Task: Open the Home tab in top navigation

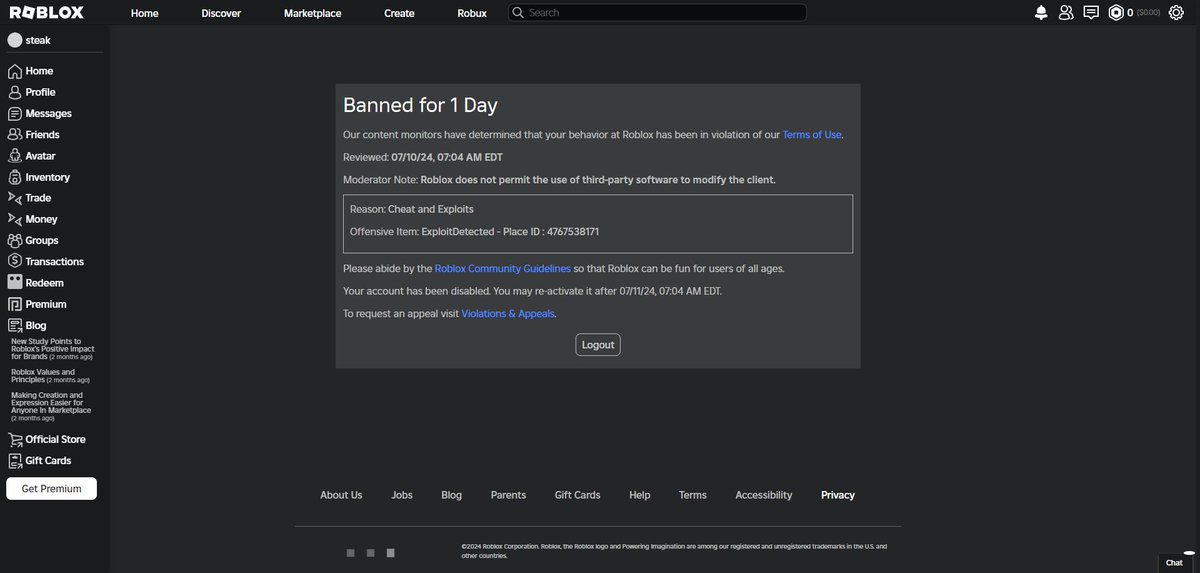Action: pos(144,13)
